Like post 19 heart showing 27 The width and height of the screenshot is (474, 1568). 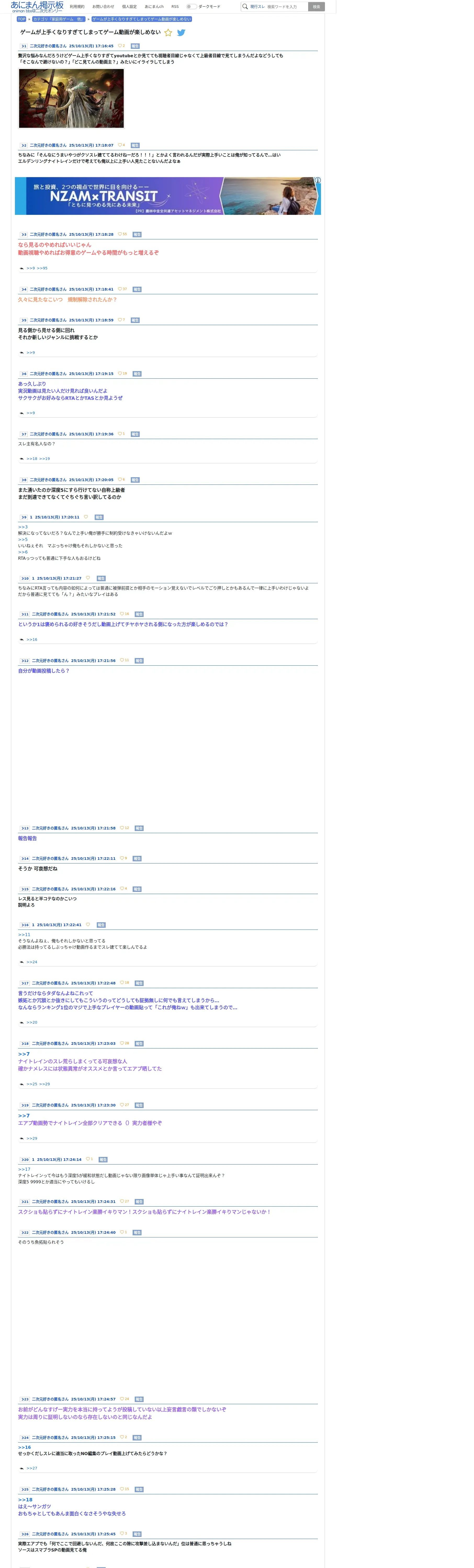click(x=122, y=1104)
